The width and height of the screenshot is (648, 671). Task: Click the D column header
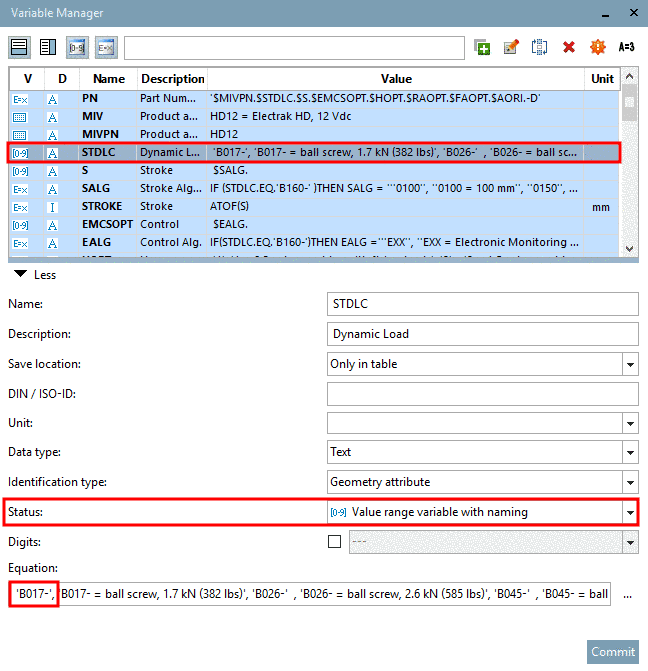click(x=62, y=79)
